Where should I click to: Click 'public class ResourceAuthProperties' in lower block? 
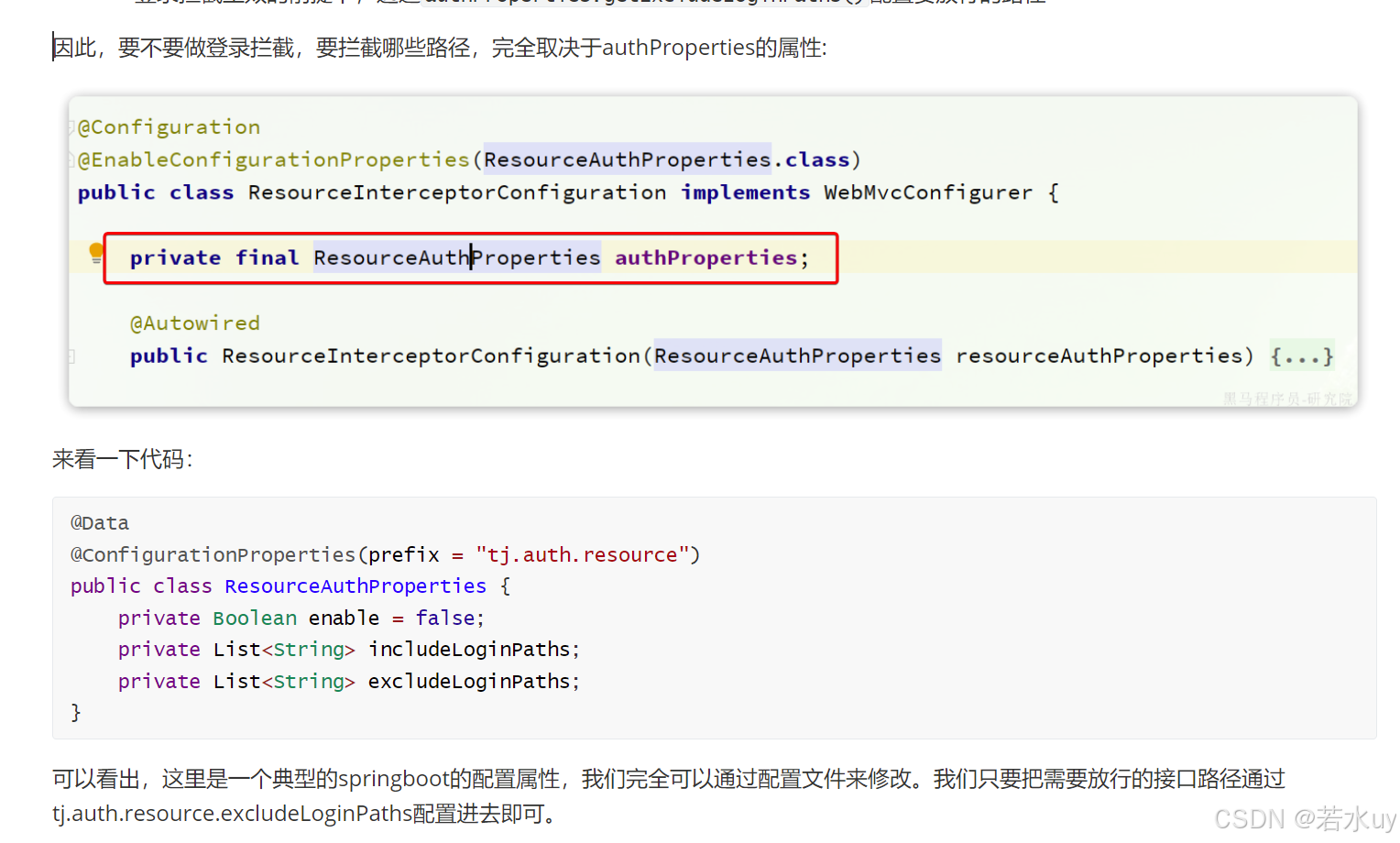279,586
